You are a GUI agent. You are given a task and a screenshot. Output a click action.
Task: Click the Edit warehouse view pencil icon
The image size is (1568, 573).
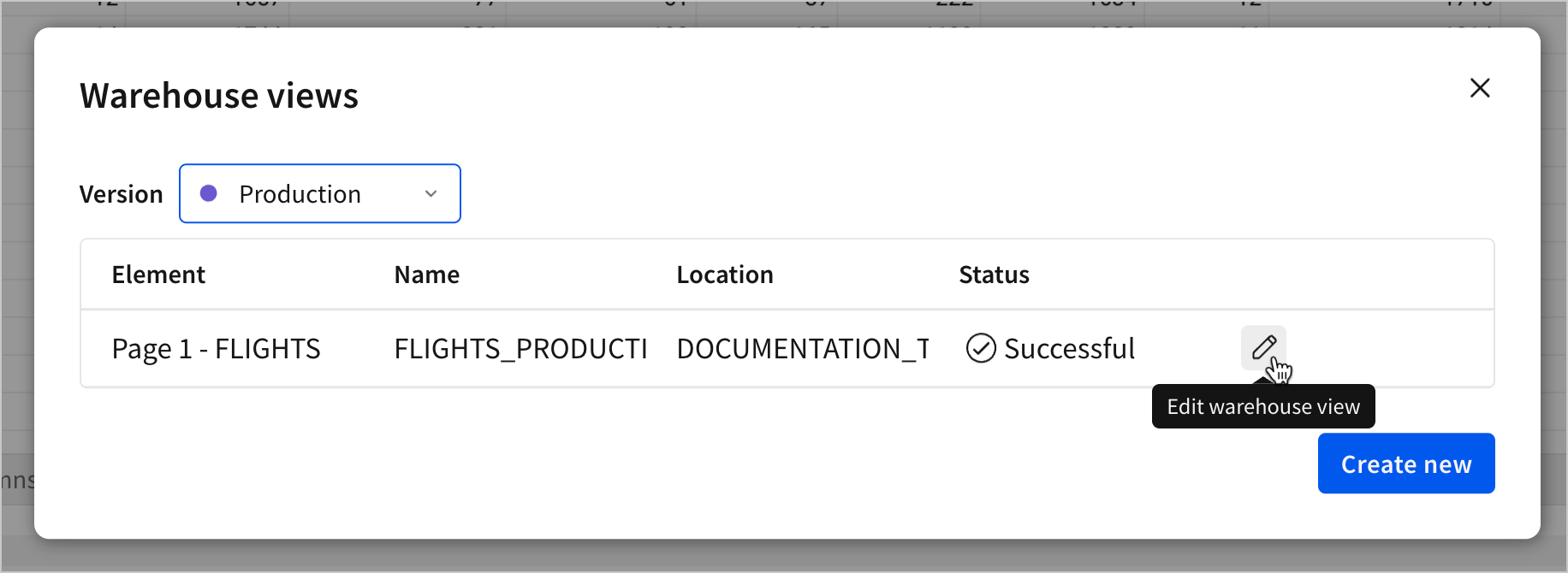click(x=1262, y=348)
